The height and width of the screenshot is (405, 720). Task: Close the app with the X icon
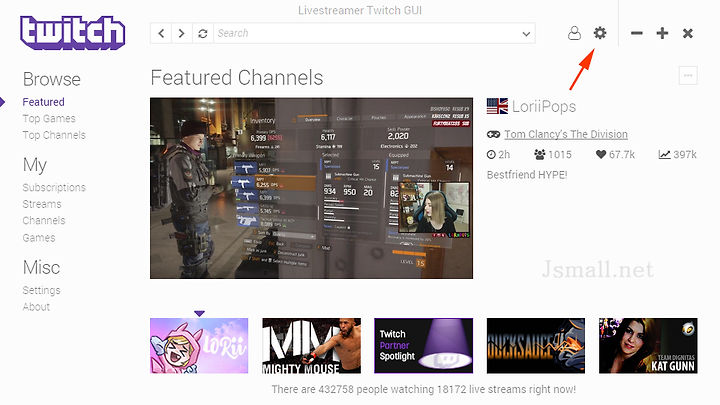(x=687, y=33)
